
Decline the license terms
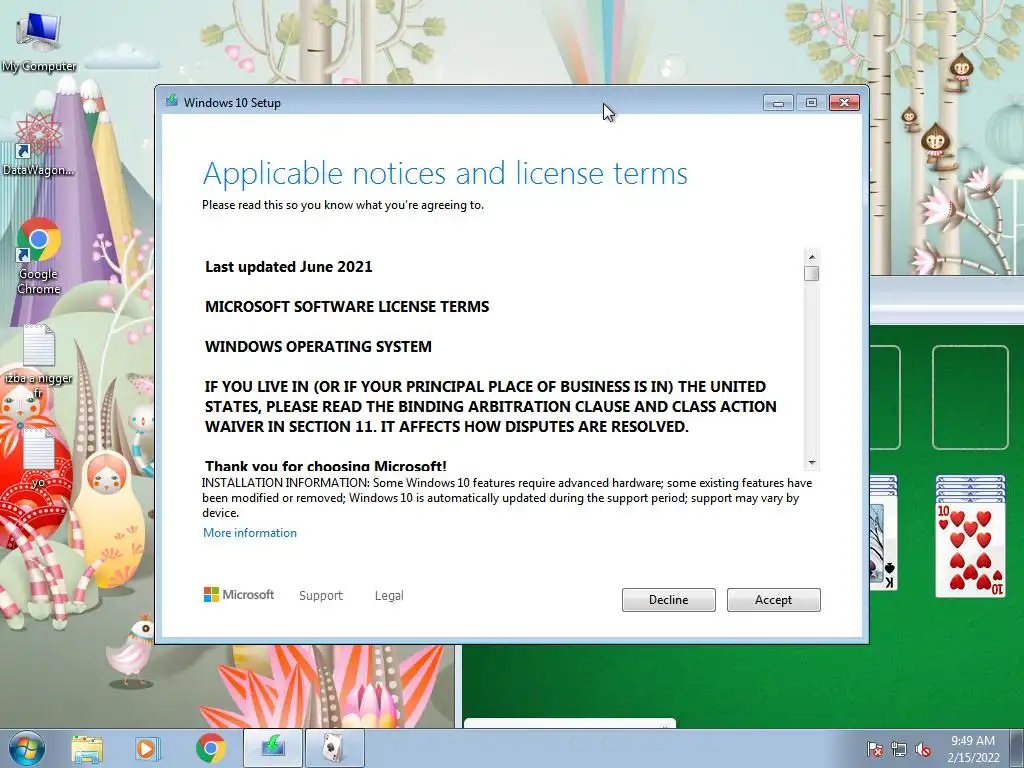click(x=669, y=600)
